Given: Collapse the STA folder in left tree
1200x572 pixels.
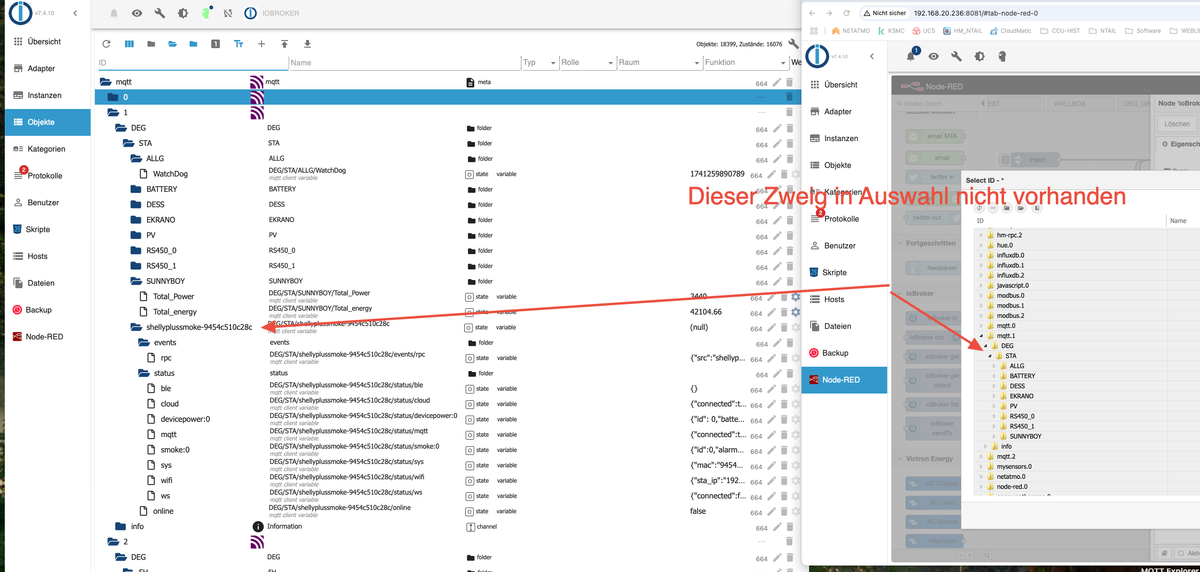Looking at the screenshot, I should 129,143.
